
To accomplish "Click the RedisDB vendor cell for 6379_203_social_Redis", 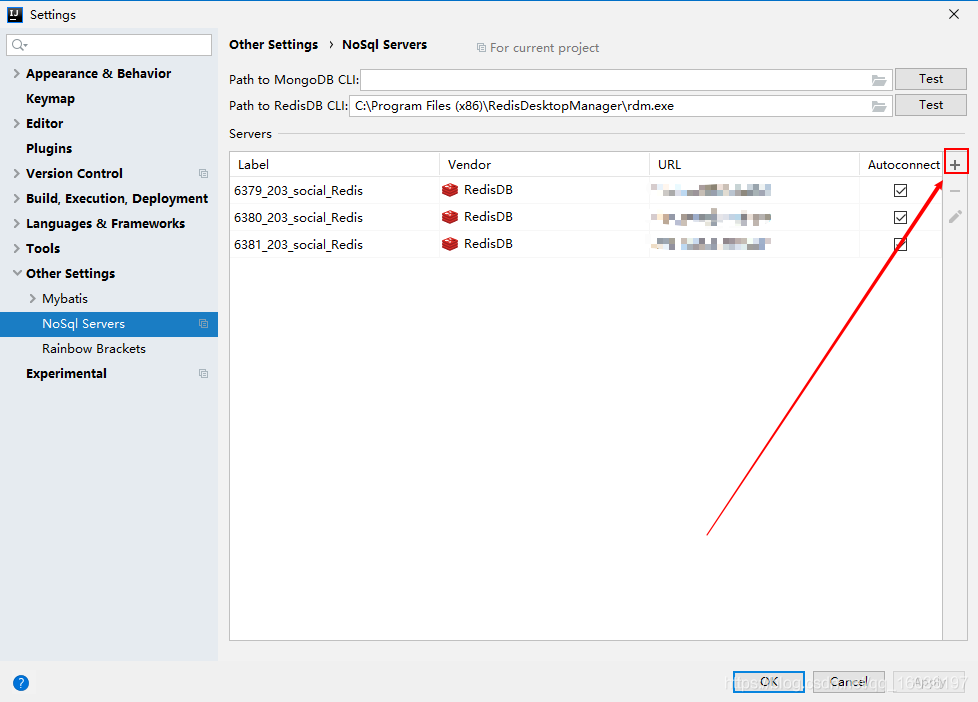I will pos(545,190).
